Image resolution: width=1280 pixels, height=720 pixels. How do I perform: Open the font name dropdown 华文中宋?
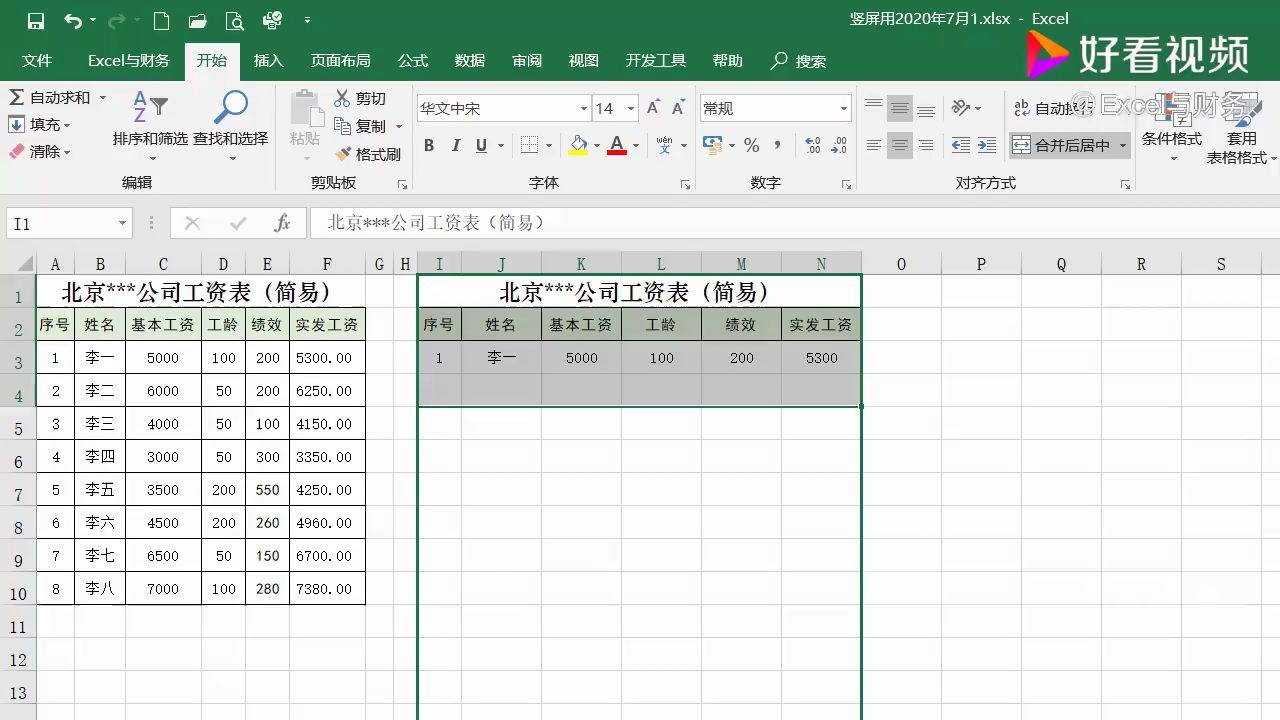[x=584, y=108]
